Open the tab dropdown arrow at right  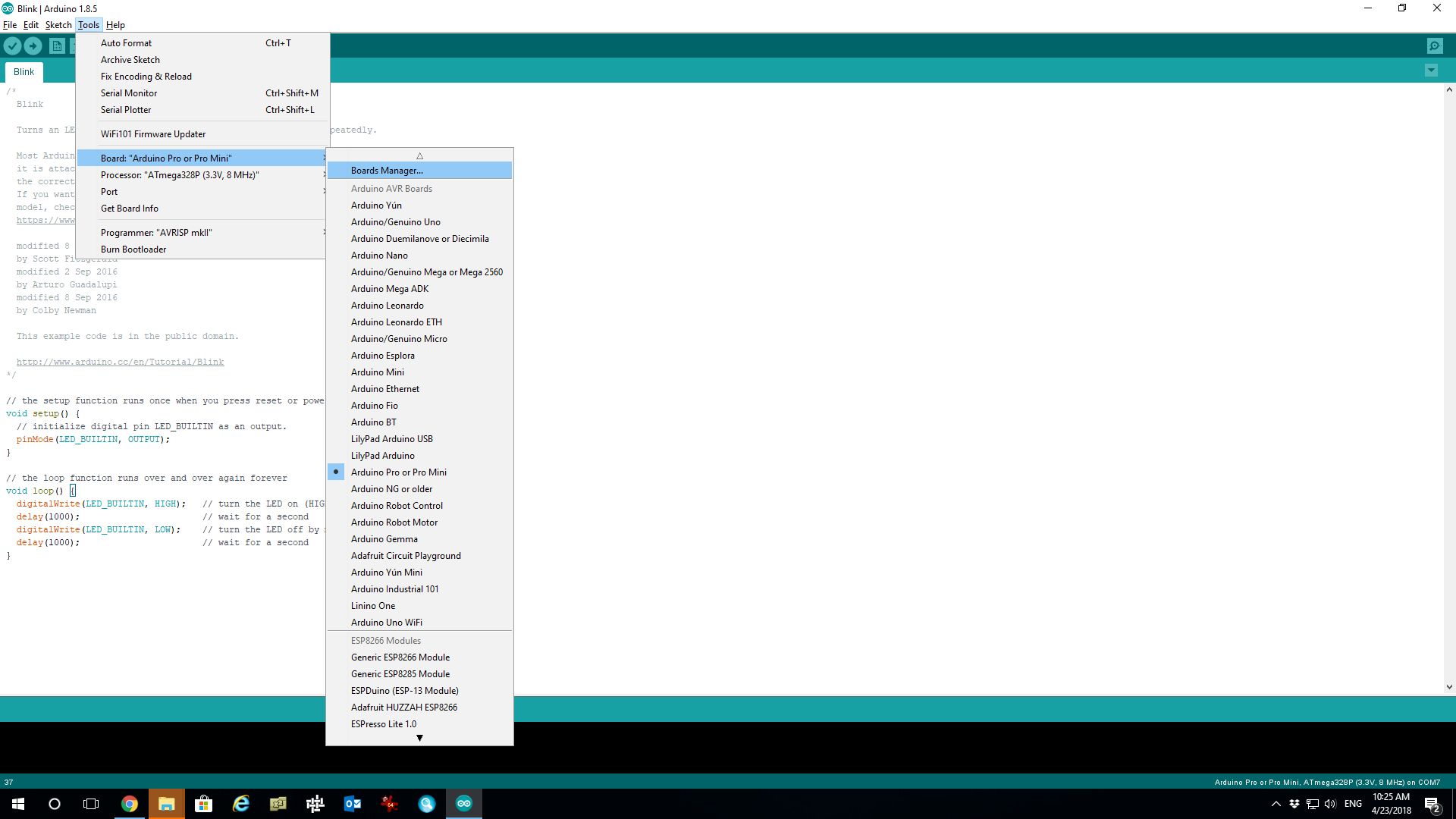pos(1431,71)
